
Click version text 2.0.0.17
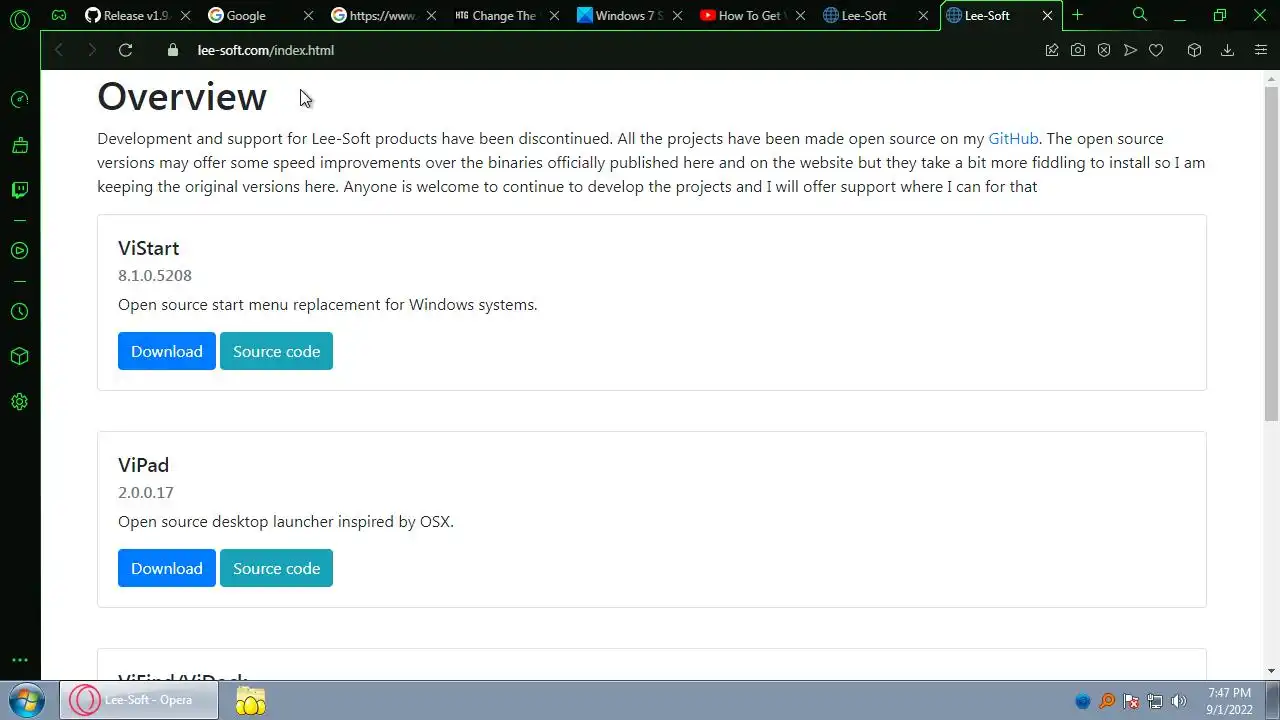(146, 492)
